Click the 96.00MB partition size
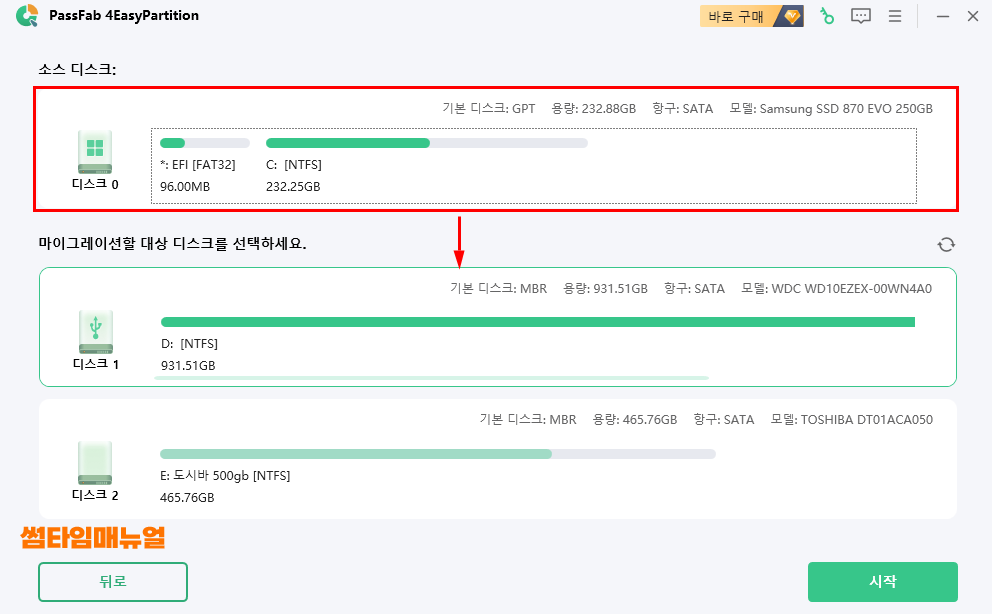 (x=185, y=187)
